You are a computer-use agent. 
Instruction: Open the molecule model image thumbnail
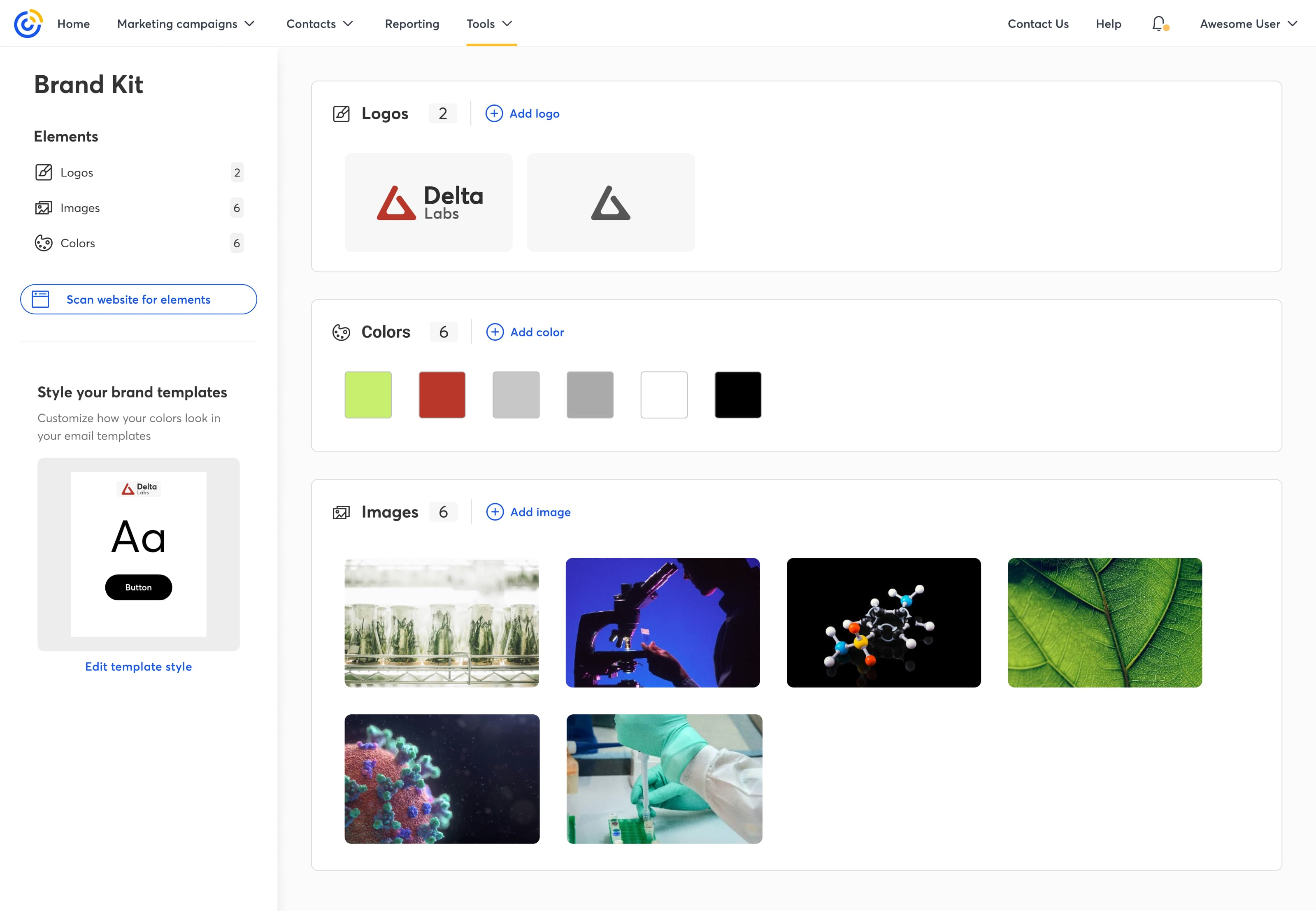pos(884,623)
